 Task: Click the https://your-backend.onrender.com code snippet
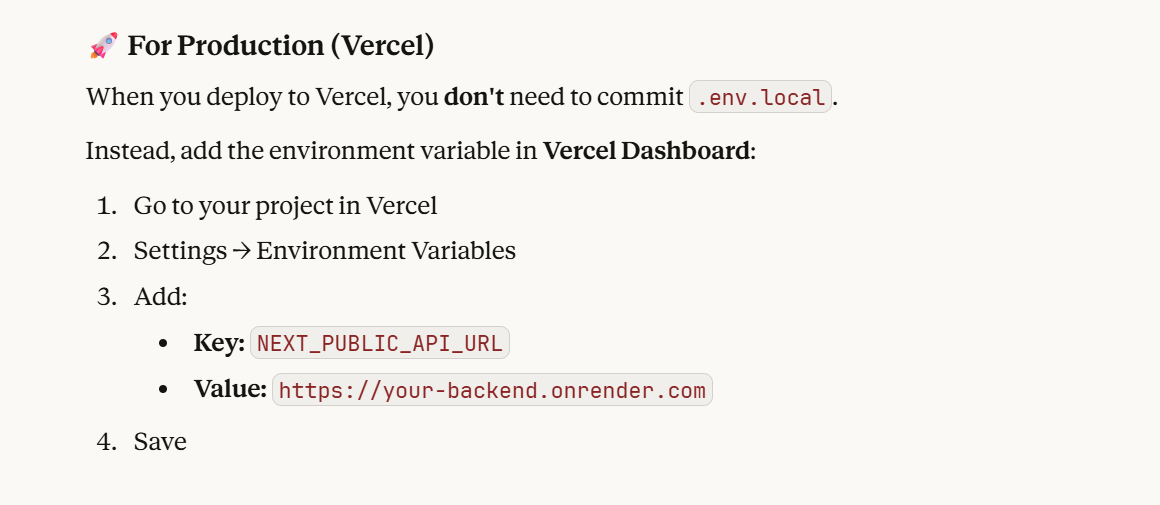pyautogui.click(x=492, y=390)
